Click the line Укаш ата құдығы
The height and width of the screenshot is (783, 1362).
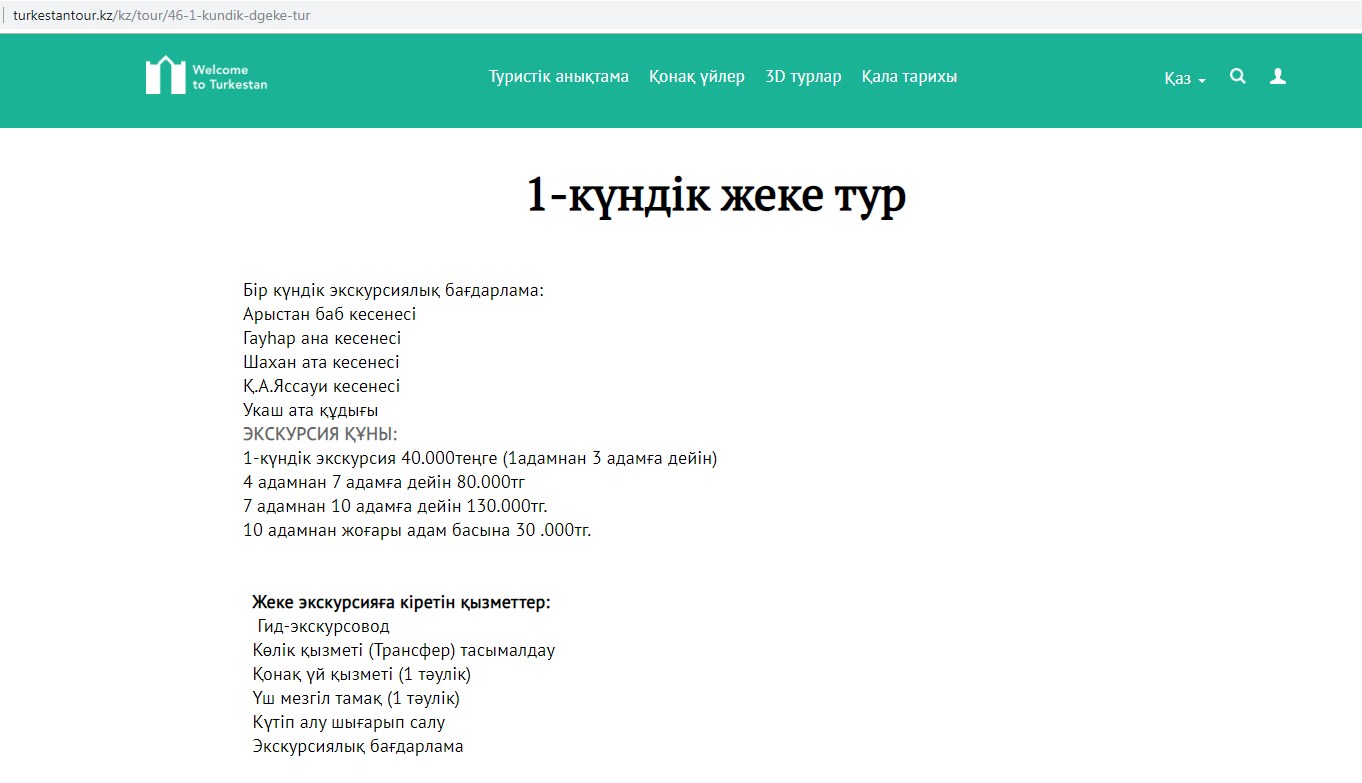pyautogui.click(x=310, y=410)
